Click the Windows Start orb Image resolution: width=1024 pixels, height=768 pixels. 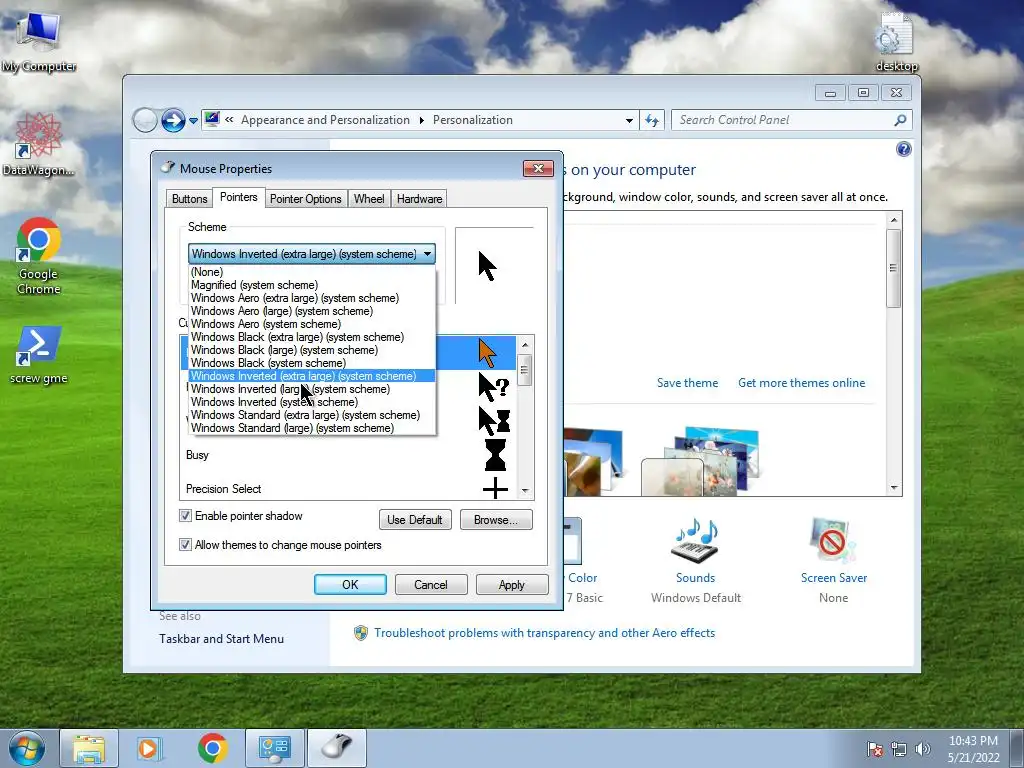click(27, 748)
